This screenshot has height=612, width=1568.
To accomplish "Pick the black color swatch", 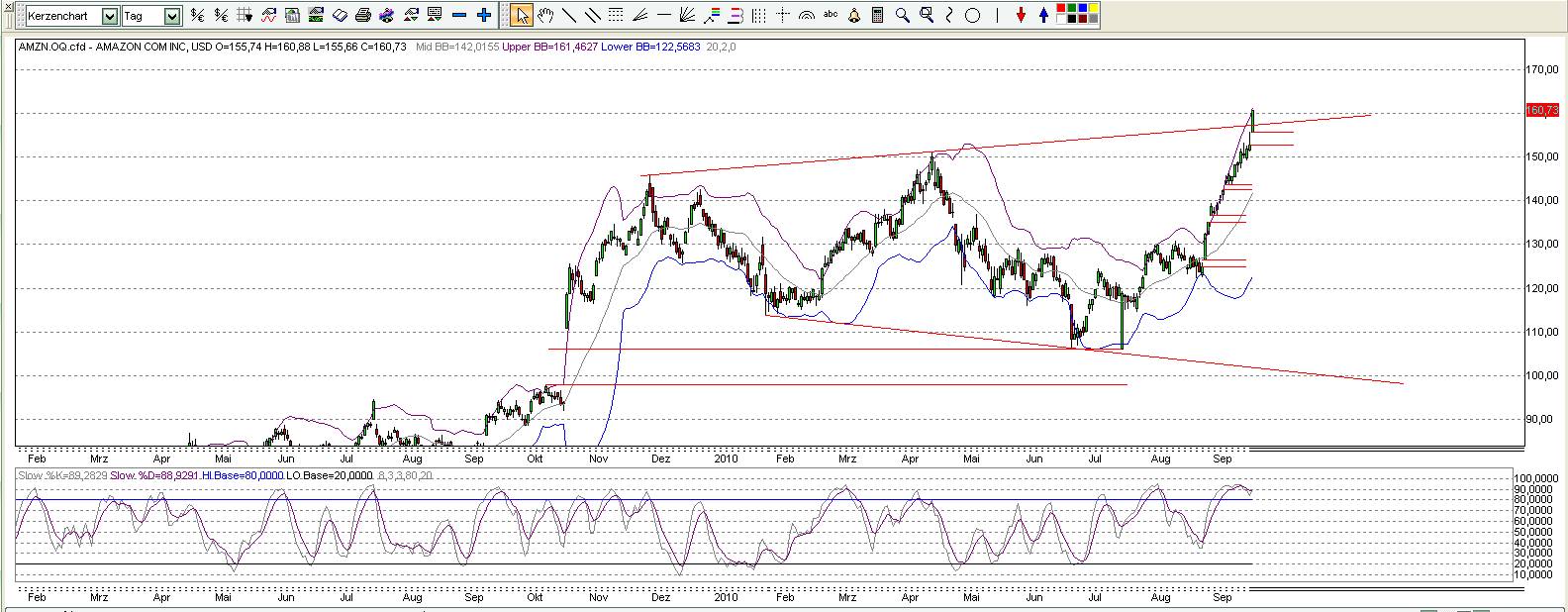I will (x=1072, y=19).
